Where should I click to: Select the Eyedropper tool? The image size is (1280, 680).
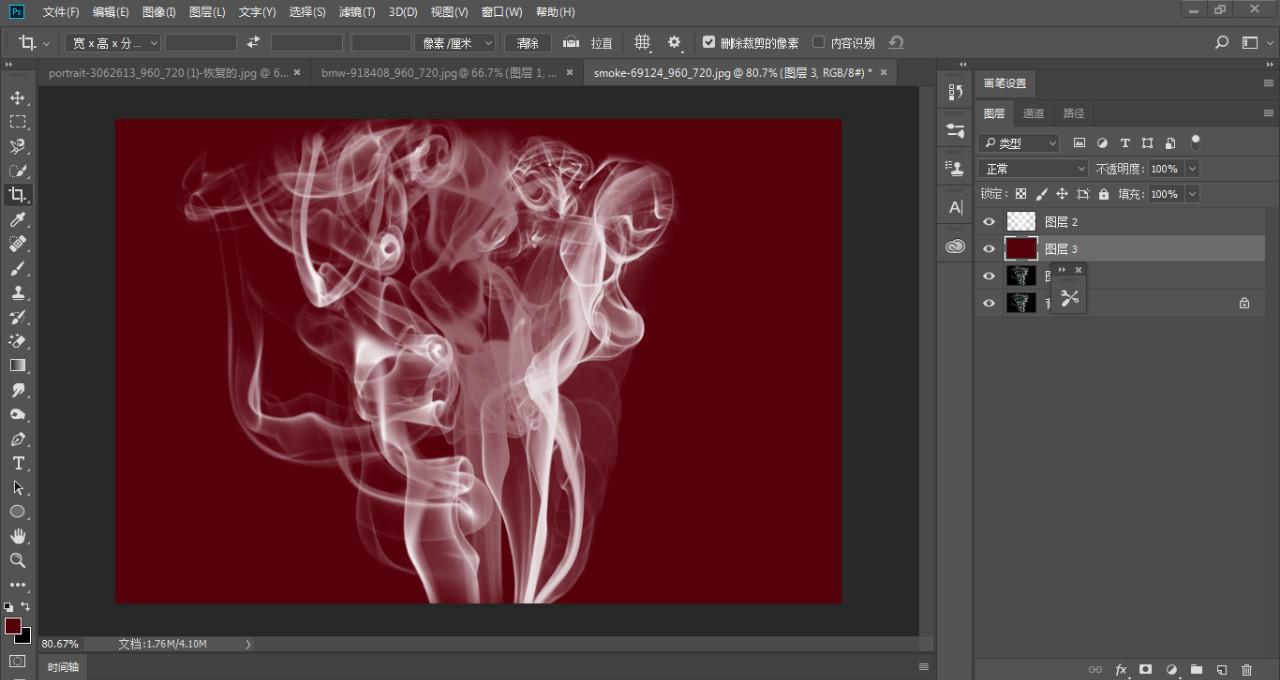[x=18, y=220]
